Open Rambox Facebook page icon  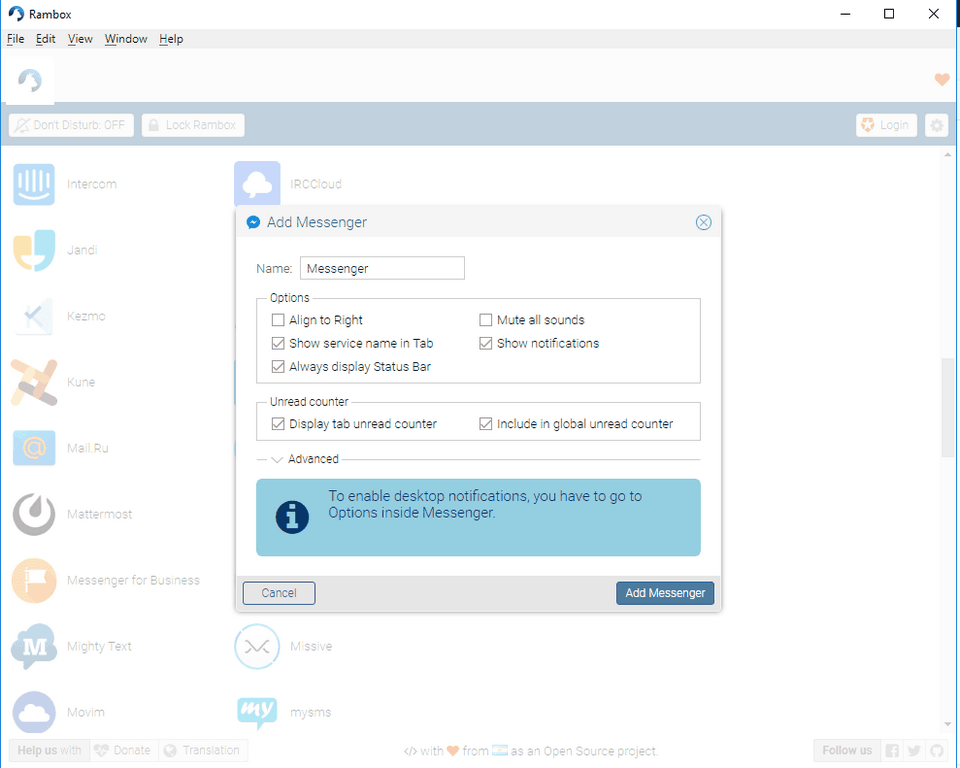892,750
